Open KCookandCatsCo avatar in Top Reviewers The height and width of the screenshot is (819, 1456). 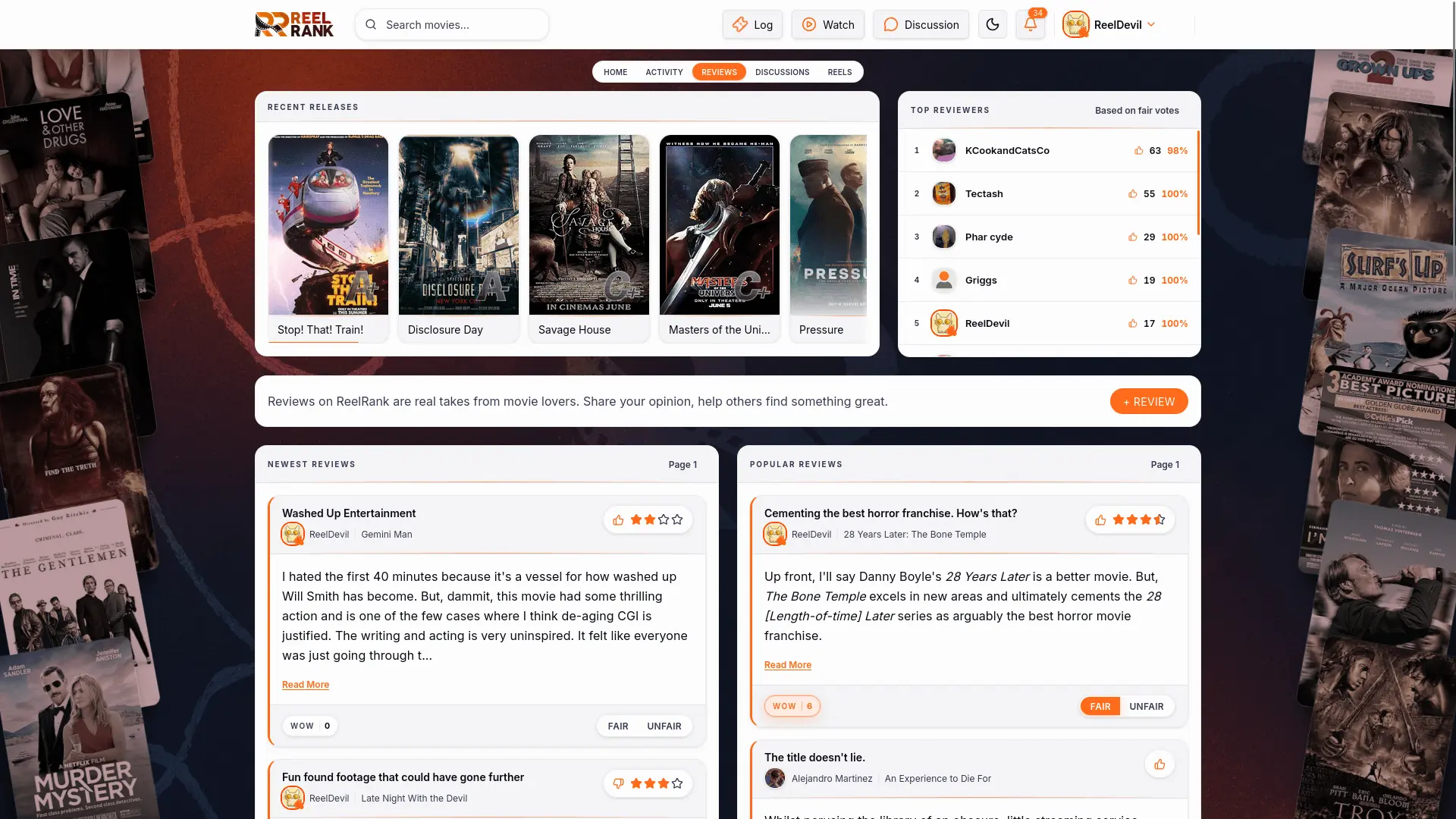(x=944, y=150)
